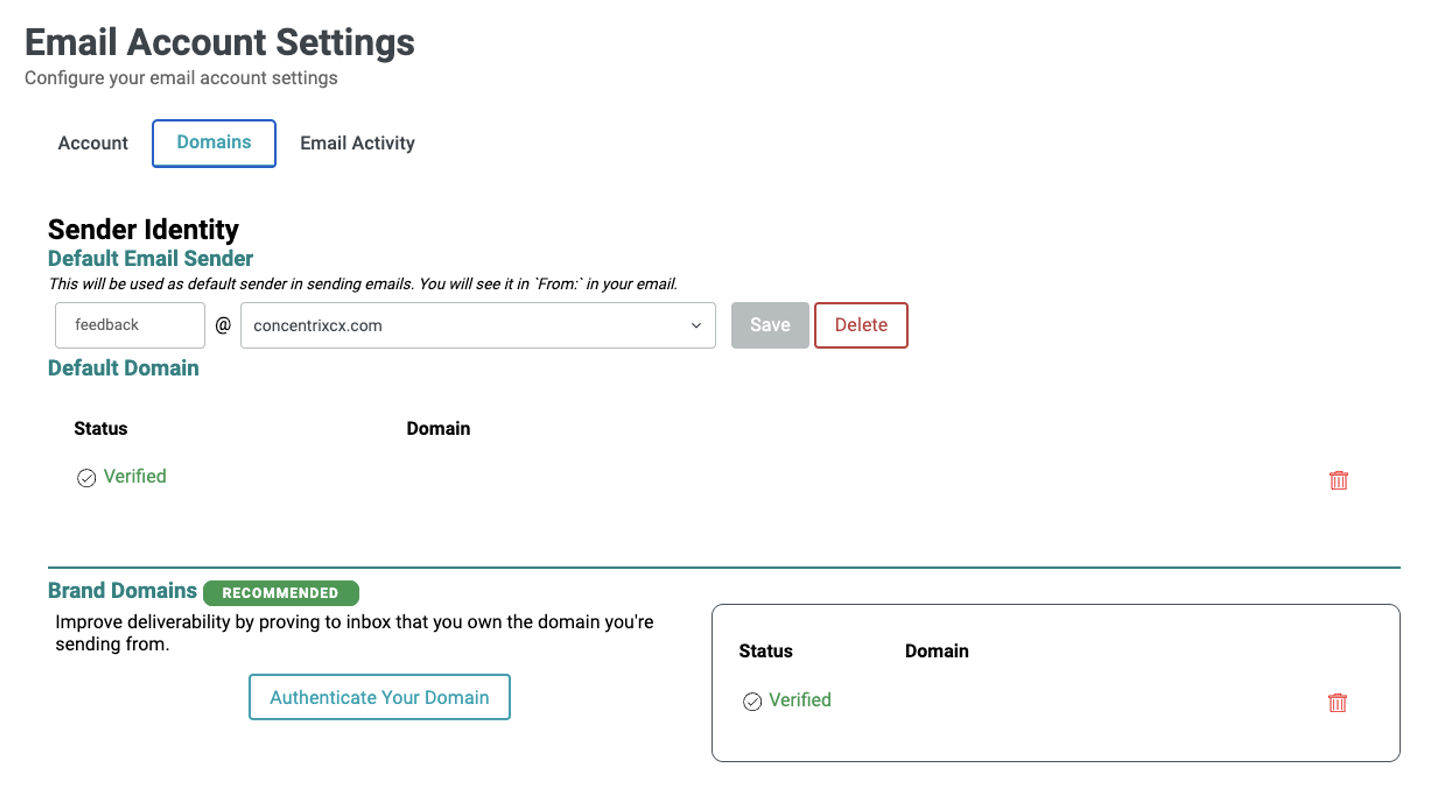This screenshot has height=790, width=1438.
Task: Click the verified check icon in Brand Domains panel
Action: click(751, 701)
